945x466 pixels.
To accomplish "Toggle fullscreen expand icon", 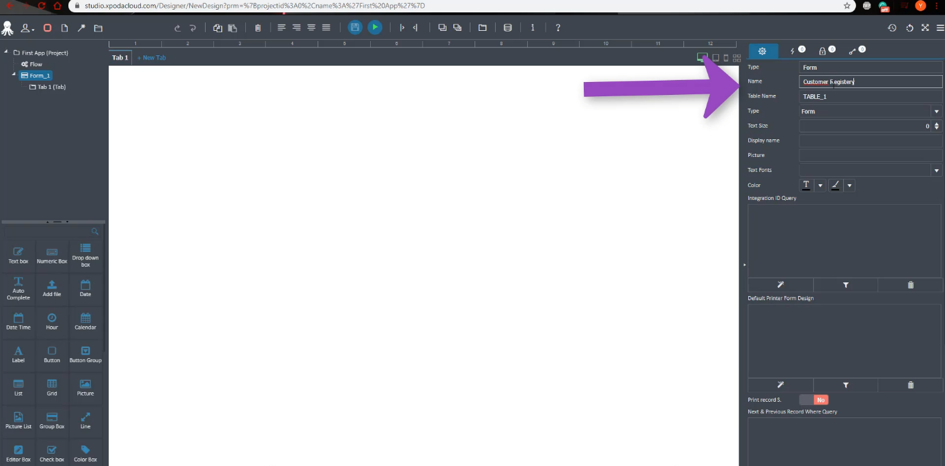I will (x=925, y=28).
